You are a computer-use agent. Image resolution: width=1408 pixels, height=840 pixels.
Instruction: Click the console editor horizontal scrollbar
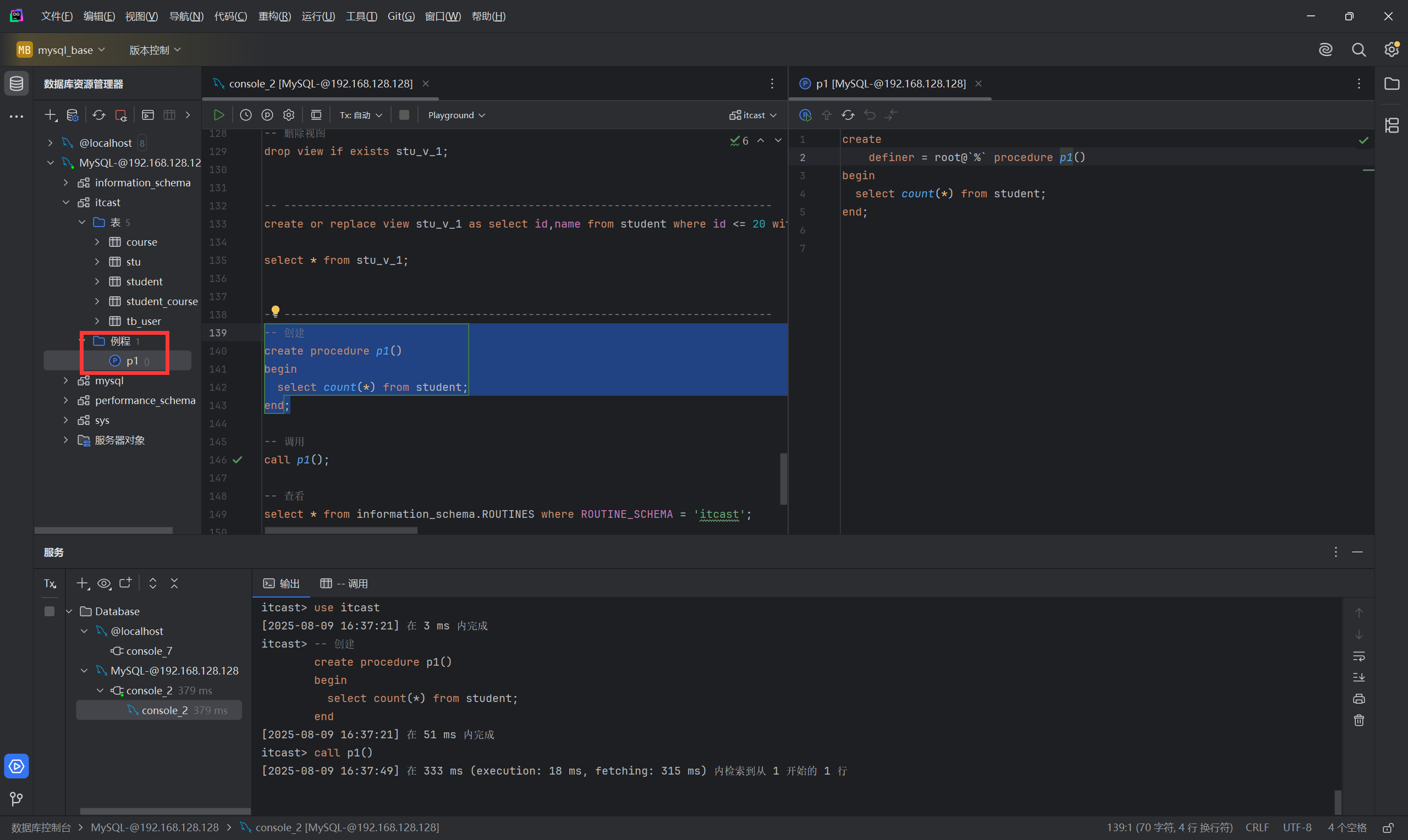[x=341, y=530]
